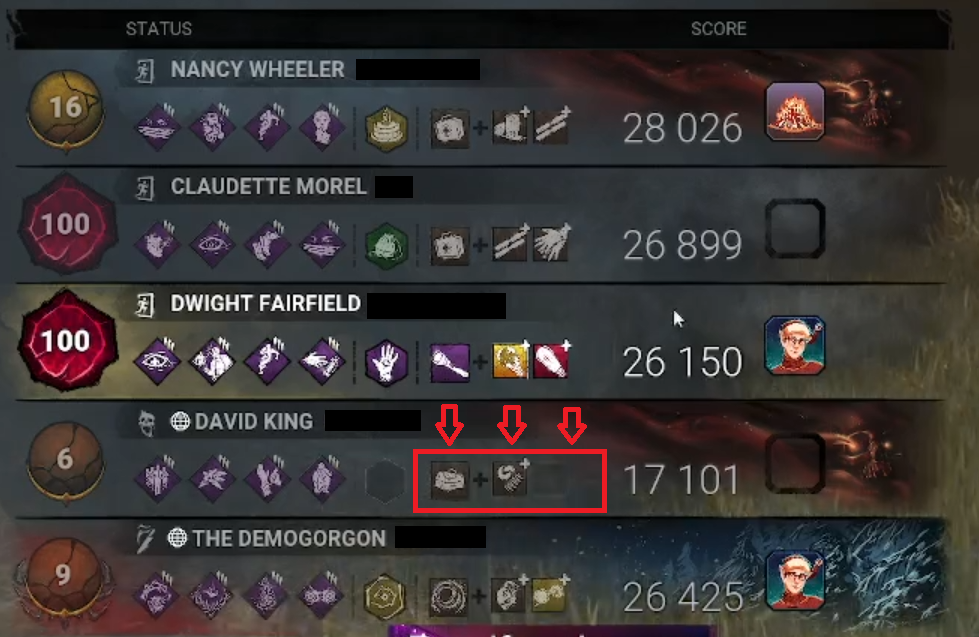Click Claudette Morel's glove add-on icon
979x637 pixels.
(550, 244)
